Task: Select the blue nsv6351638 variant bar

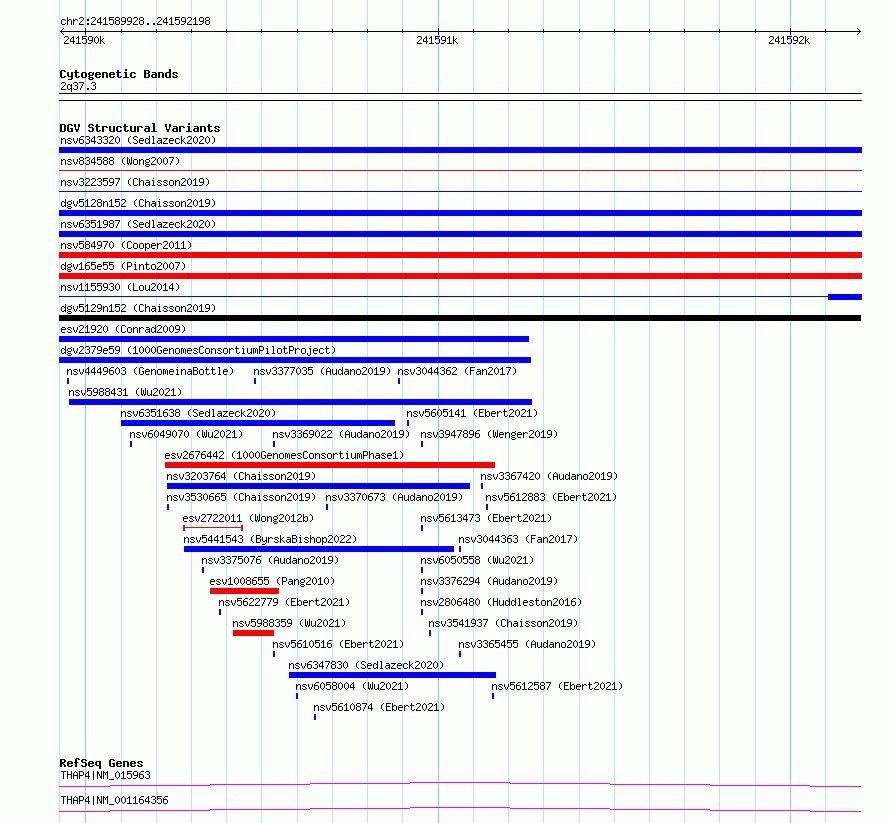Action: [x=258, y=423]
